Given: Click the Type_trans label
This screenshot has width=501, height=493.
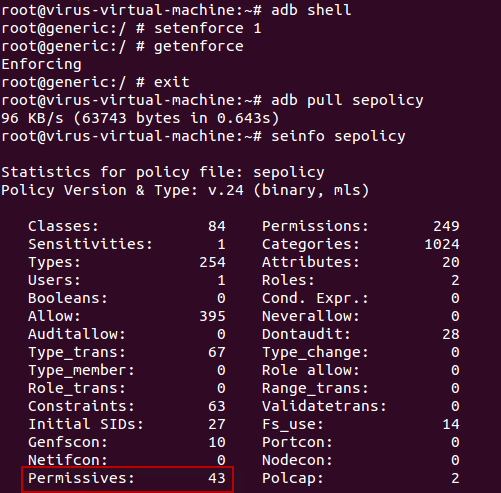Looking at the screenshot, I should click(x=77, y=352).
